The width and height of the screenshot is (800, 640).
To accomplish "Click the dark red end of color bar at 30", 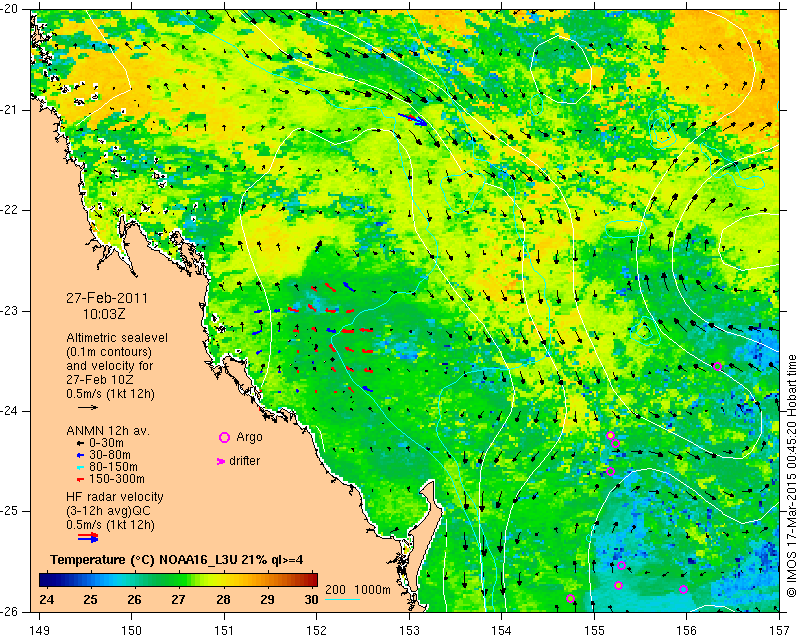I will pos(312,580).
